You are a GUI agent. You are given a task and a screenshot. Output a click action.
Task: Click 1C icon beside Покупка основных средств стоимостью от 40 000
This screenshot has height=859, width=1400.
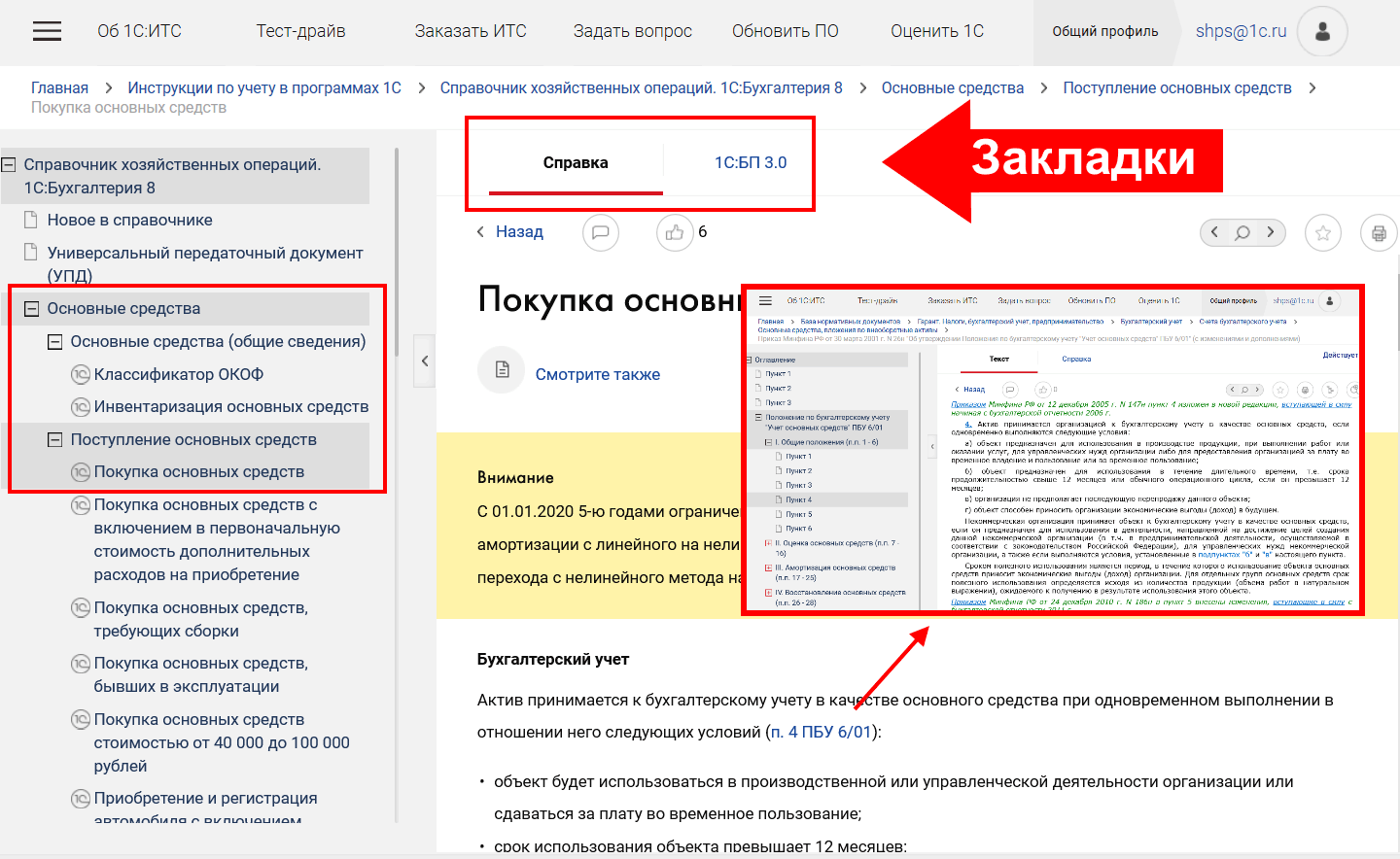81,719
